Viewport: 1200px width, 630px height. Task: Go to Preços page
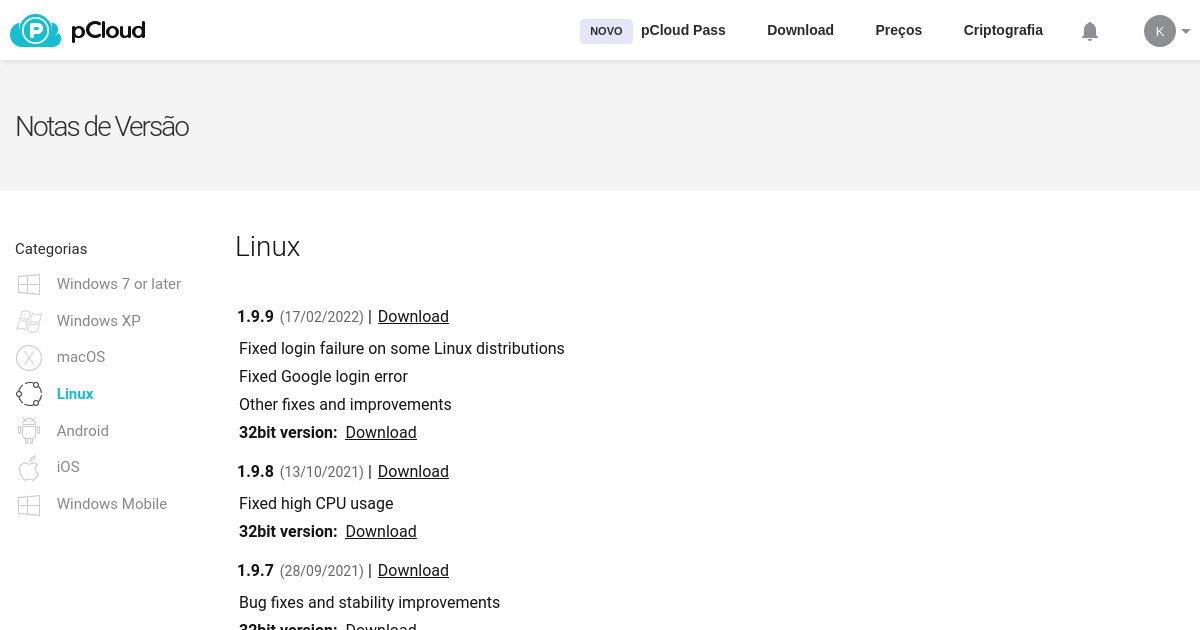point(898,30)
